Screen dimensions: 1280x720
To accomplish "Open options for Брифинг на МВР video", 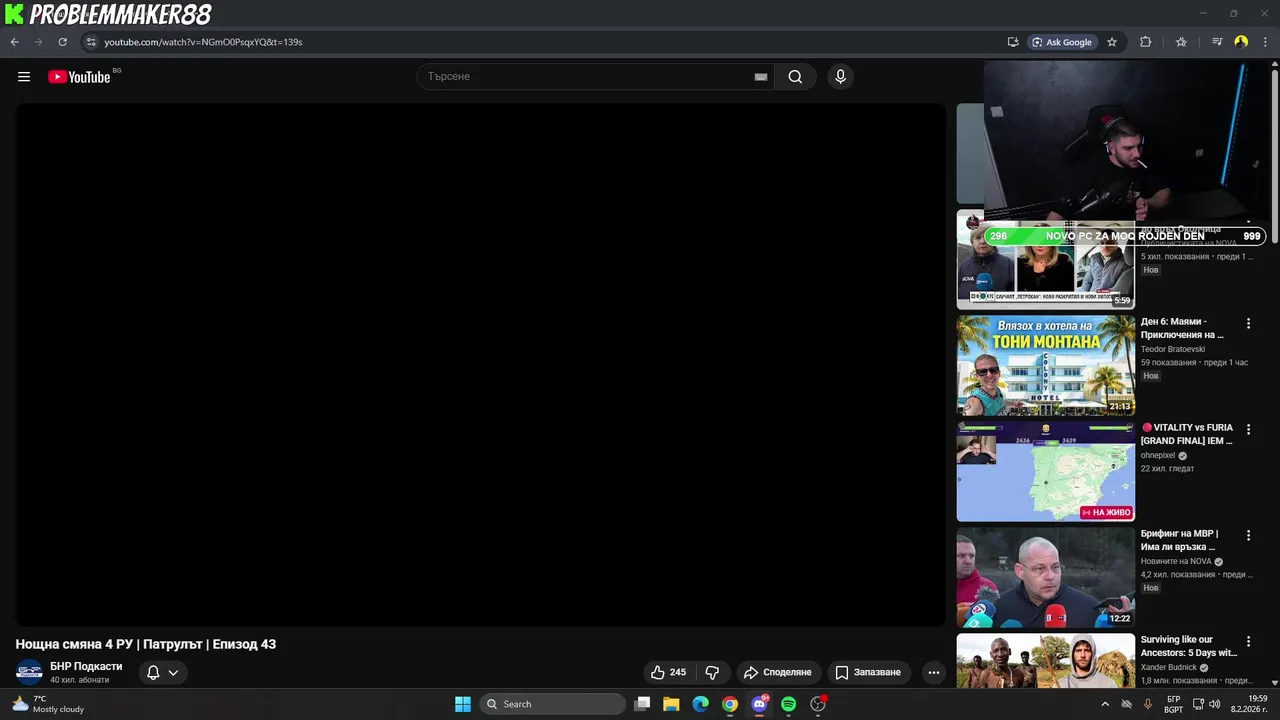I will tap(1248, 536).
